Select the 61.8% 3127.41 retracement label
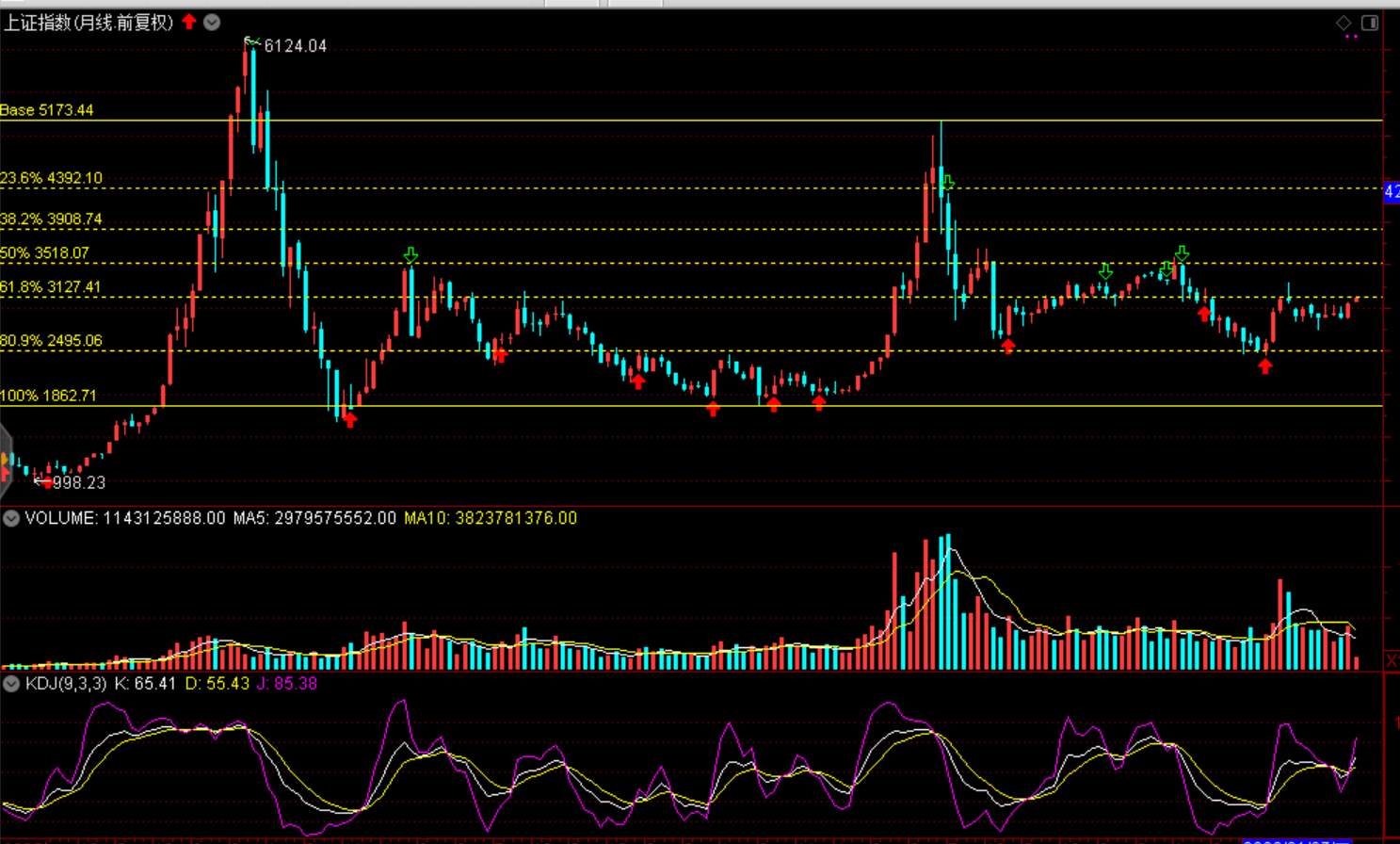1400x844 pixels. 51,287
